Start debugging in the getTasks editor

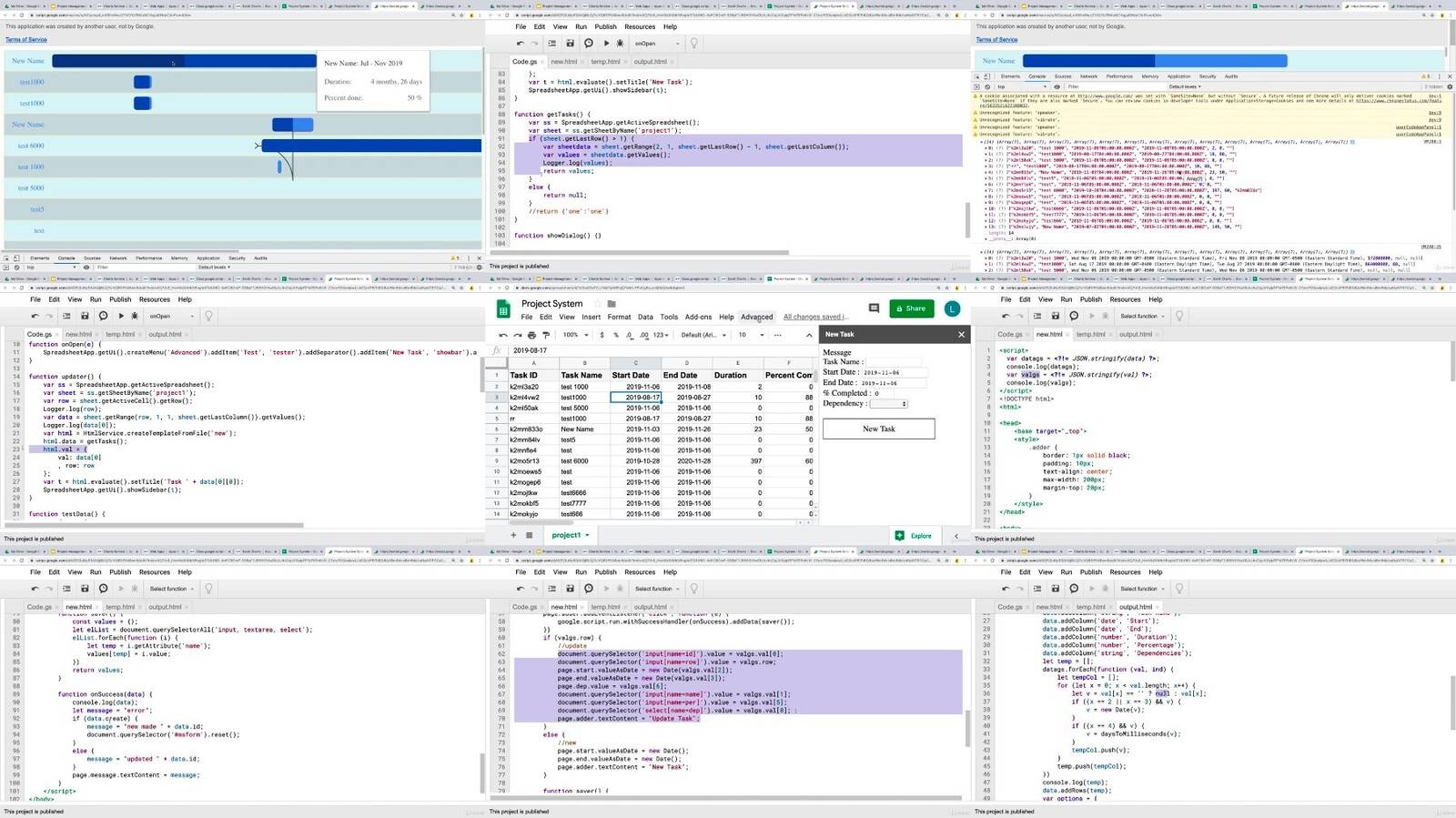tap(621, 43)
